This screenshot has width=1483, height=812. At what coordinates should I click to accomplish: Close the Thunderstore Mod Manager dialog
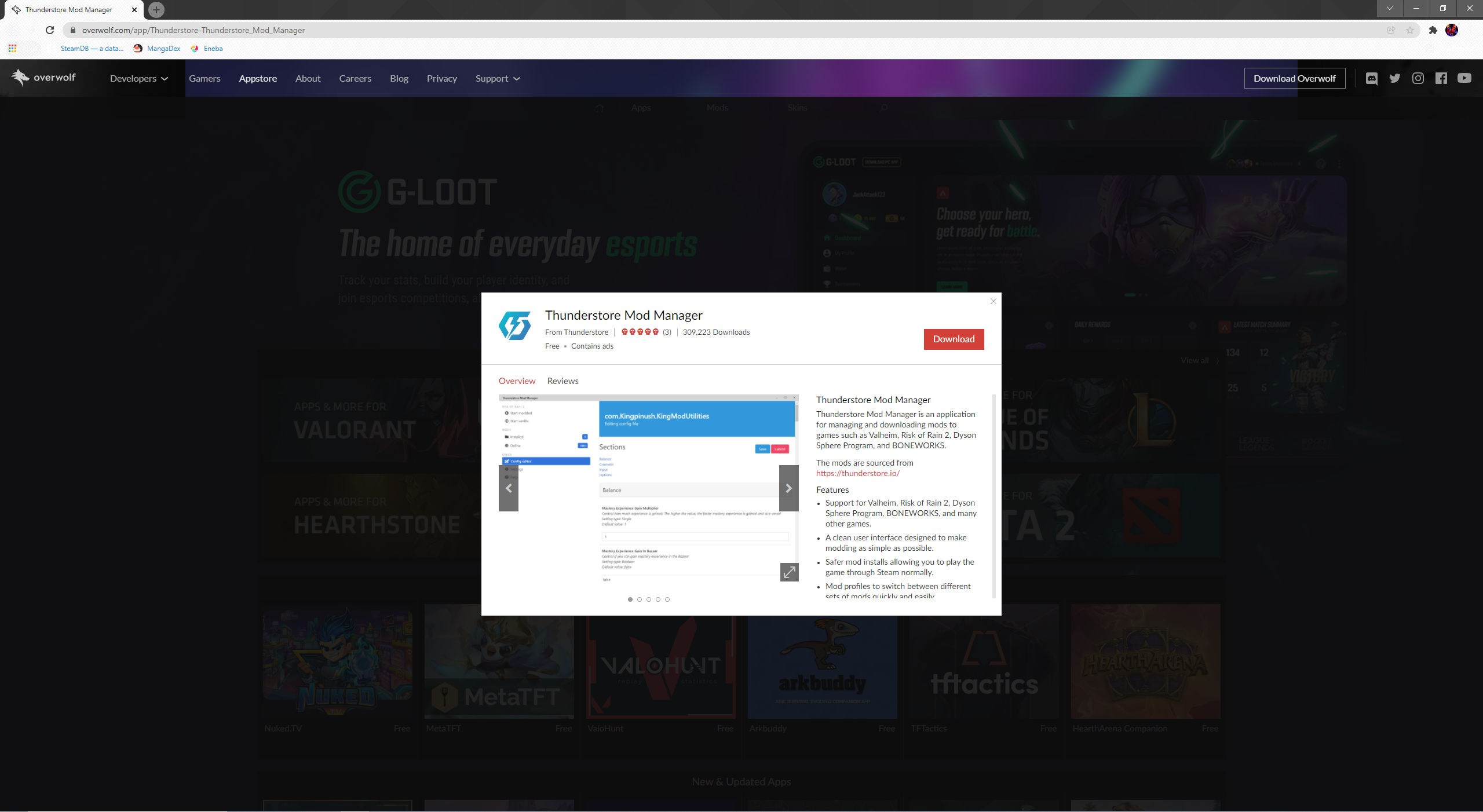tap(993, 301)
